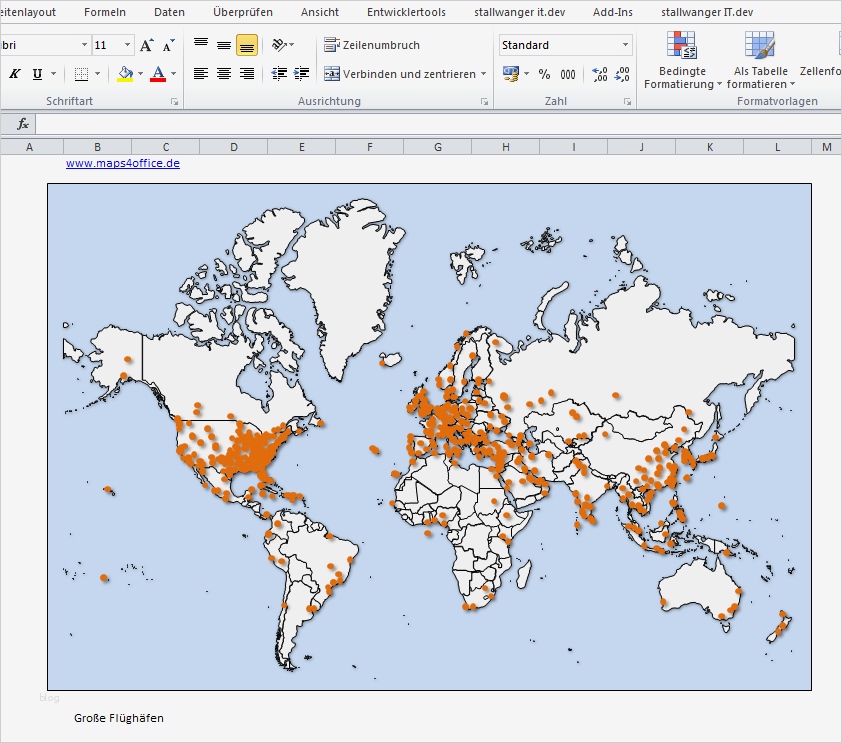This screenshot has height=743, width=842.
Task: Apply the yellow fill color
Action: (125, 74)
